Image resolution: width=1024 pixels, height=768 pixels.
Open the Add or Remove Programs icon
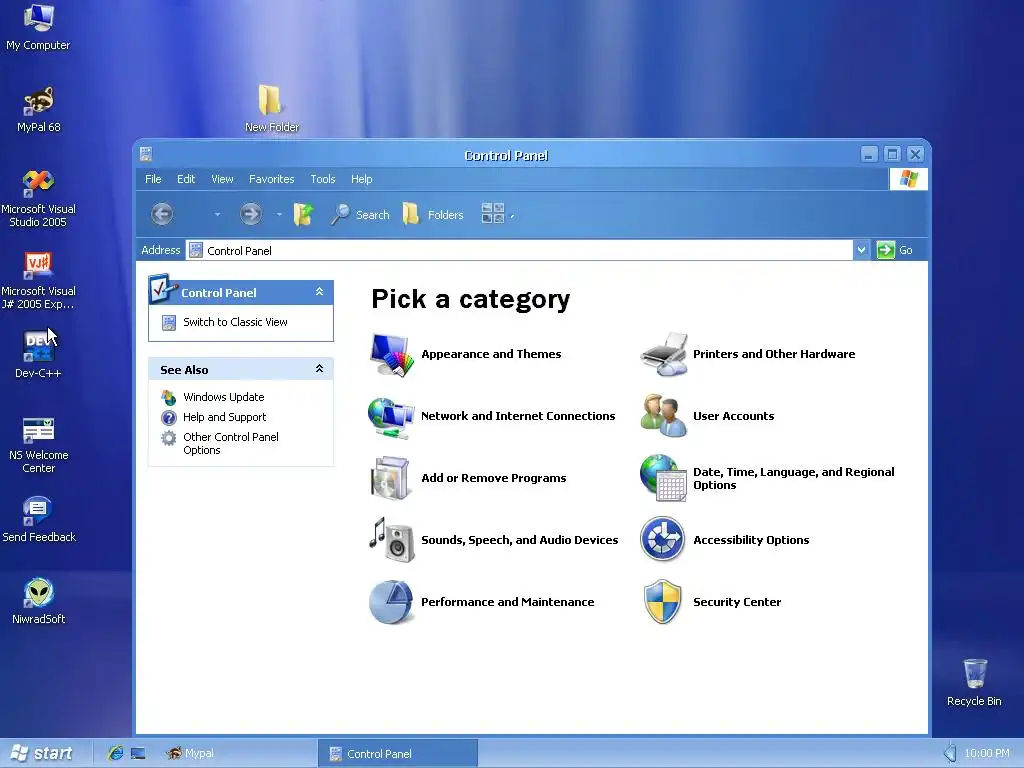[391, 478]
